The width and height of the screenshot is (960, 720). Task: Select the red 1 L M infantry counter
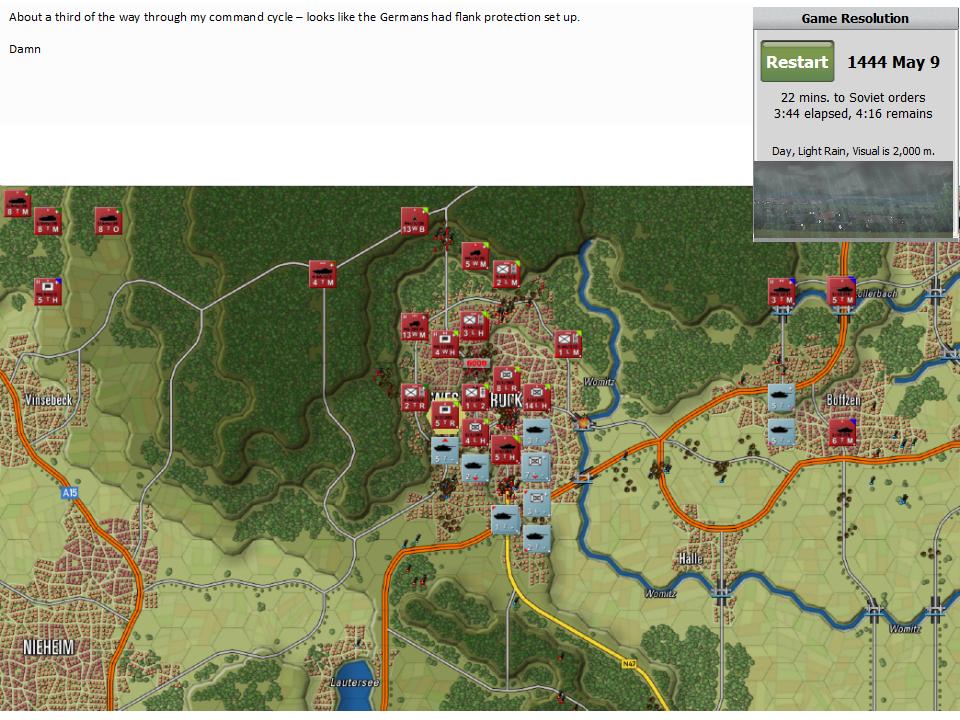(568, 343)
